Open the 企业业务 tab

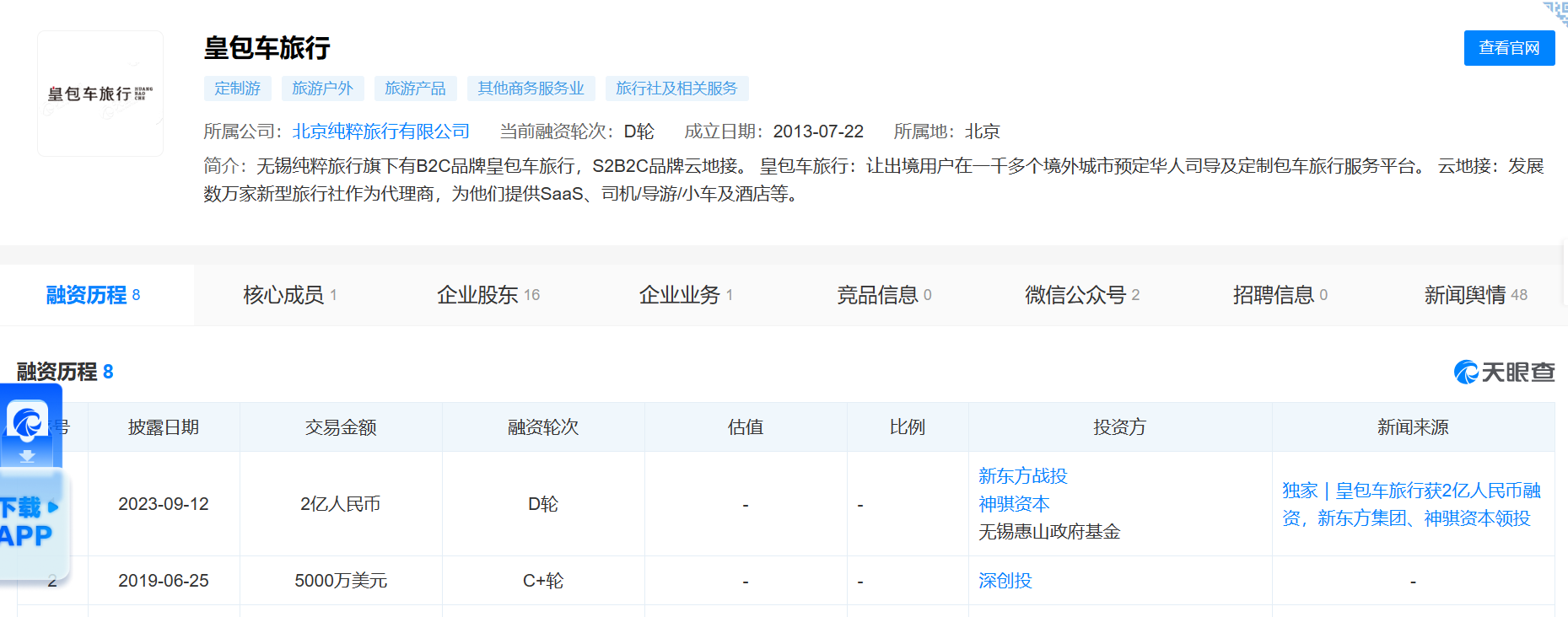(685, 295)
